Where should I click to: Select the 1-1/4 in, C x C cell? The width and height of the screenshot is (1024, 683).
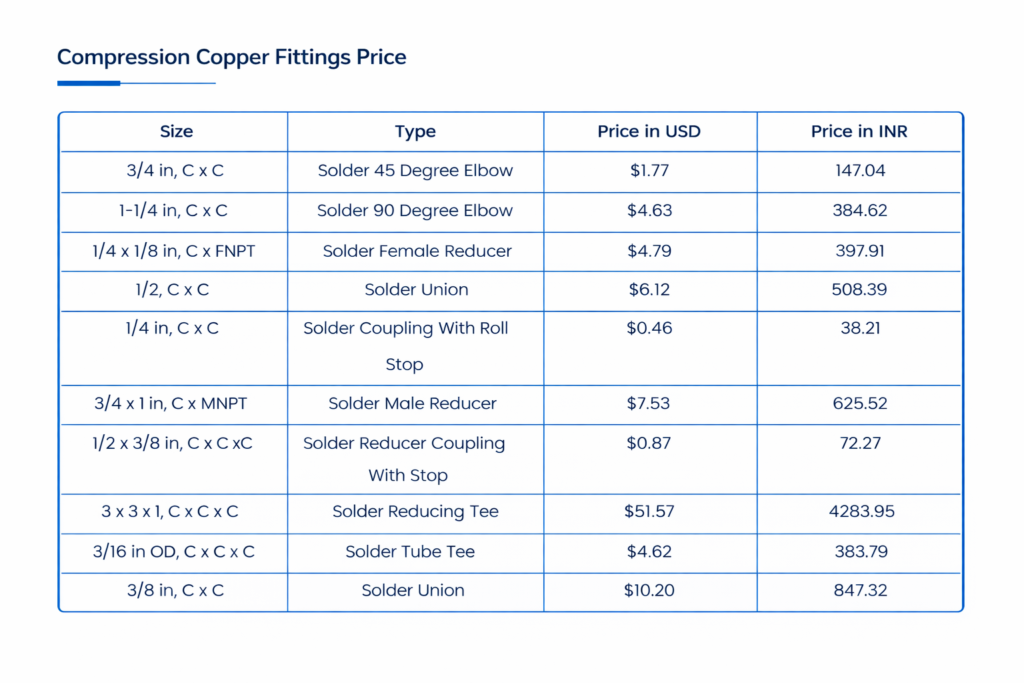click(175, 211)
